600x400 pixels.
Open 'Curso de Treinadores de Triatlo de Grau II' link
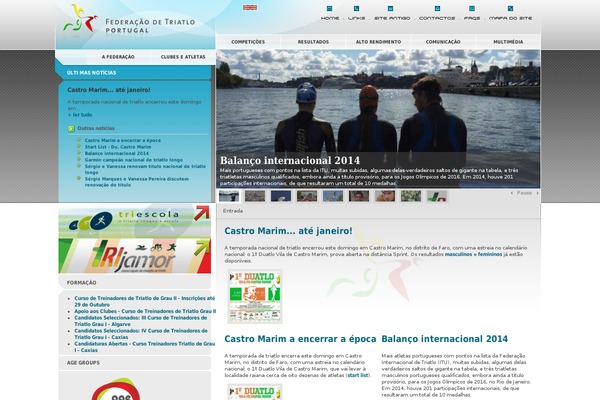tap(145, 301)
